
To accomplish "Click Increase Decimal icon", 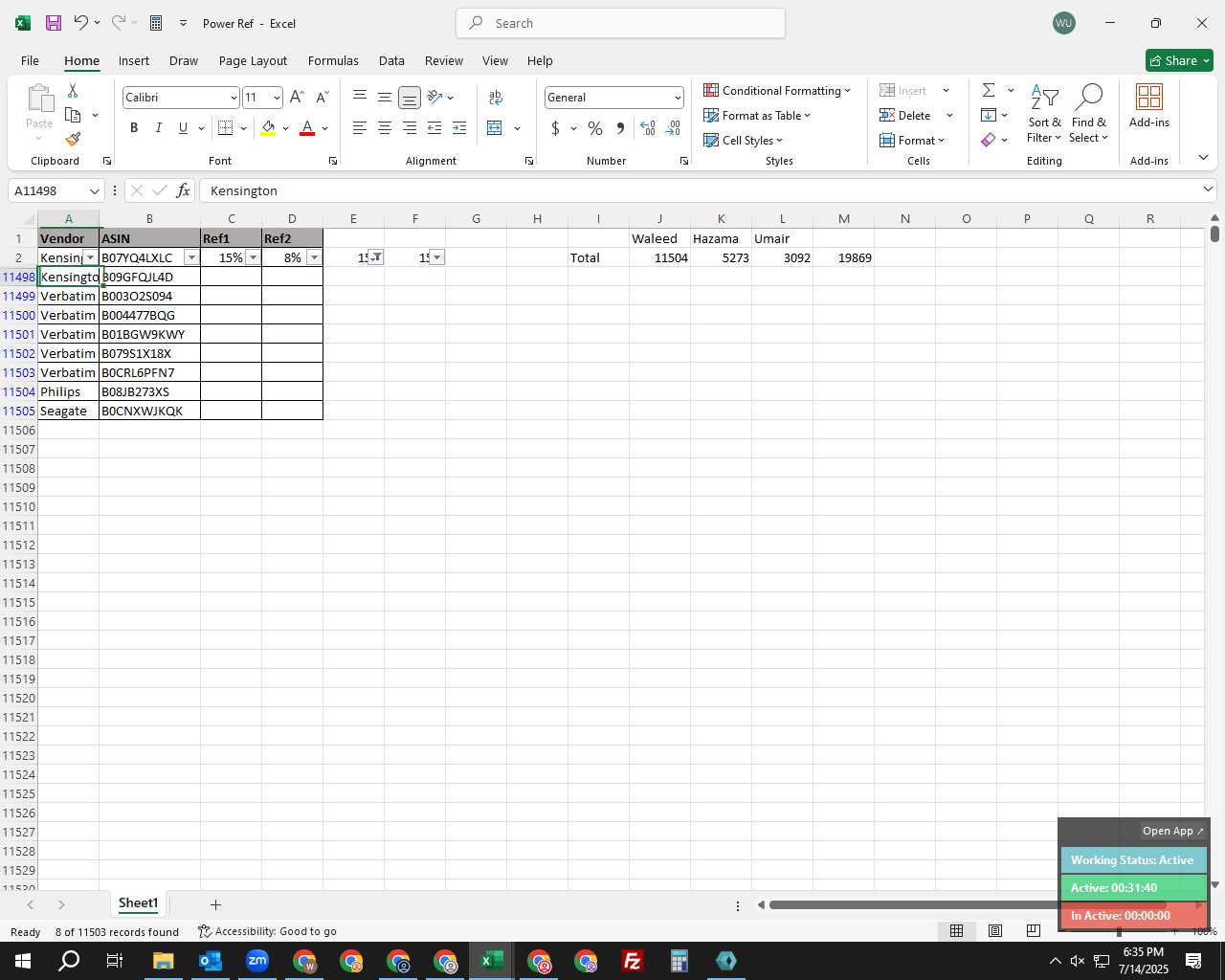I will coord(648,128).
